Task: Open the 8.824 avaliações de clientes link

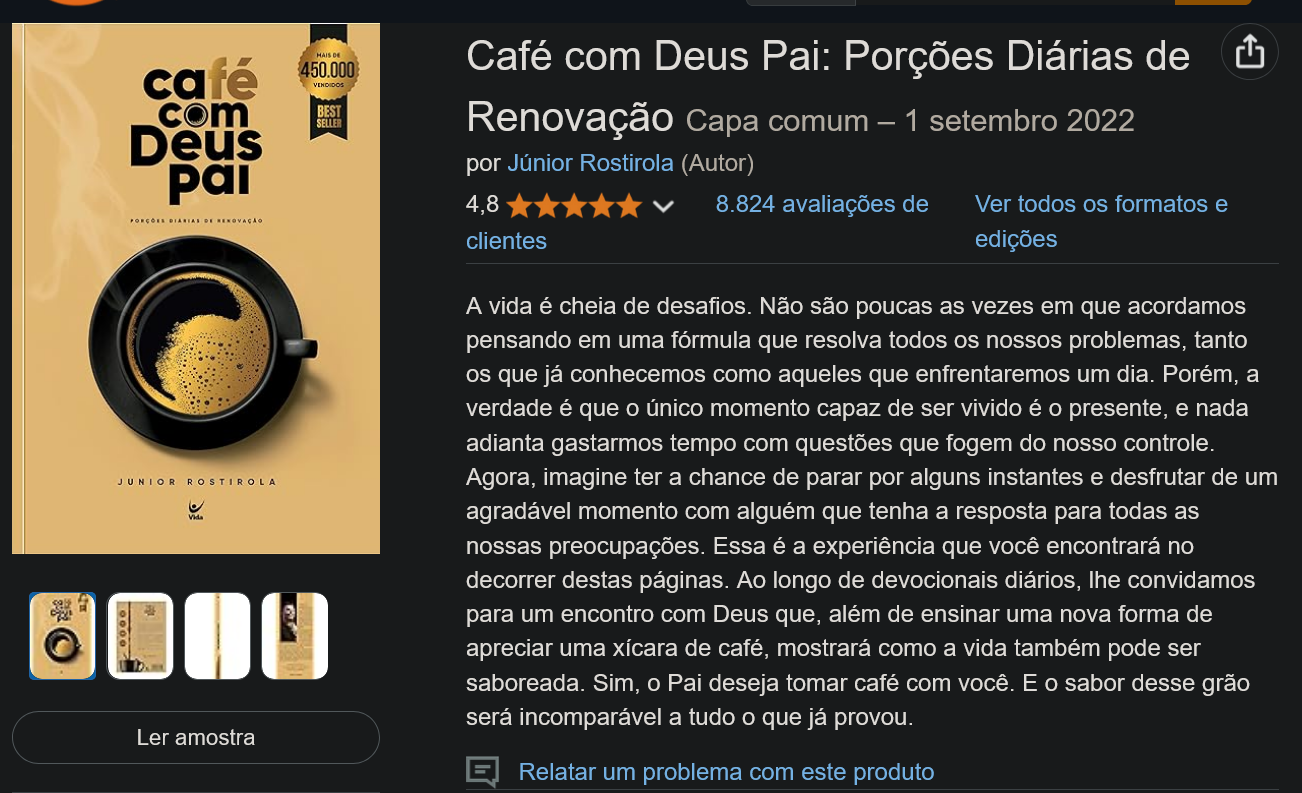Action: coord(697,222)
